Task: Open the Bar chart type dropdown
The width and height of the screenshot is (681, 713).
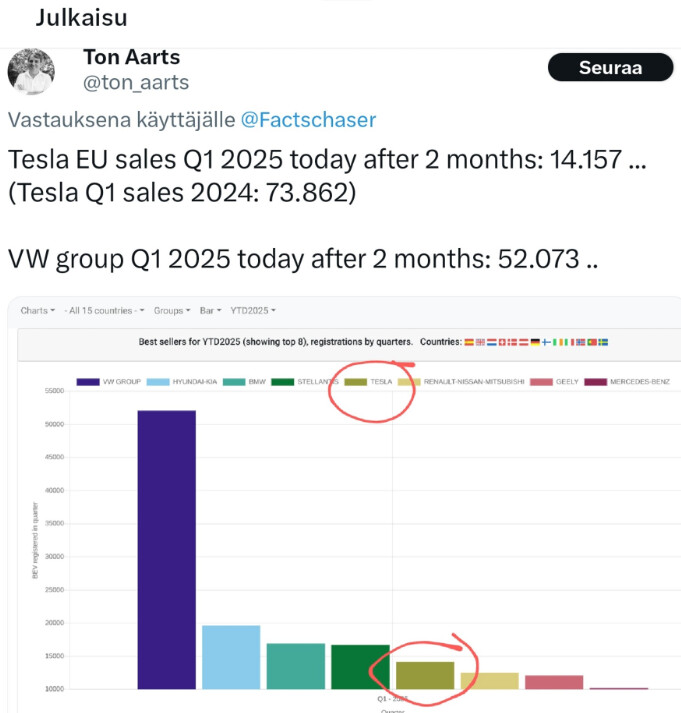Action: pyautogui.click(x=210, y=311)
